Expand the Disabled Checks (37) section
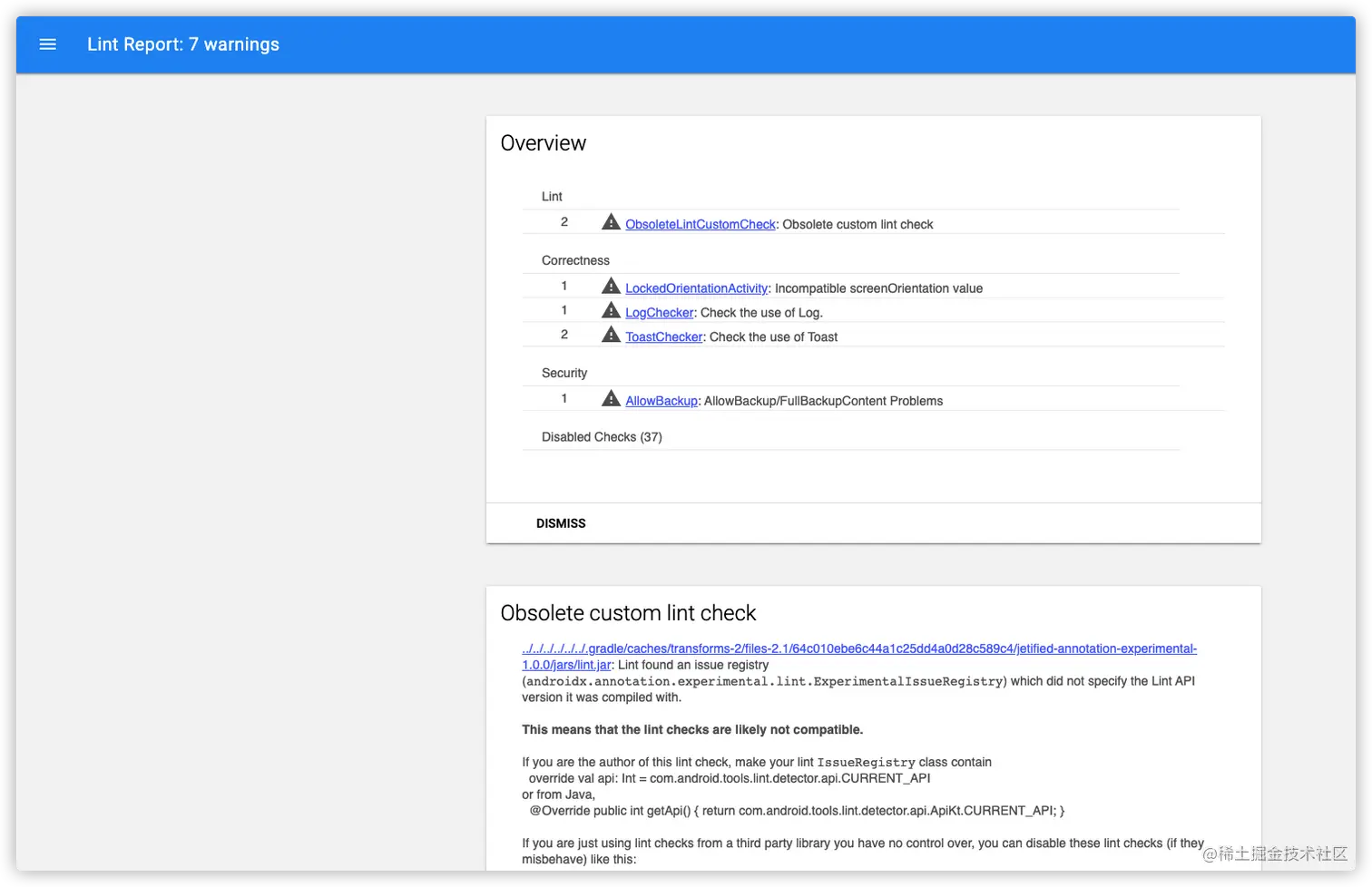 click(602, 436)
